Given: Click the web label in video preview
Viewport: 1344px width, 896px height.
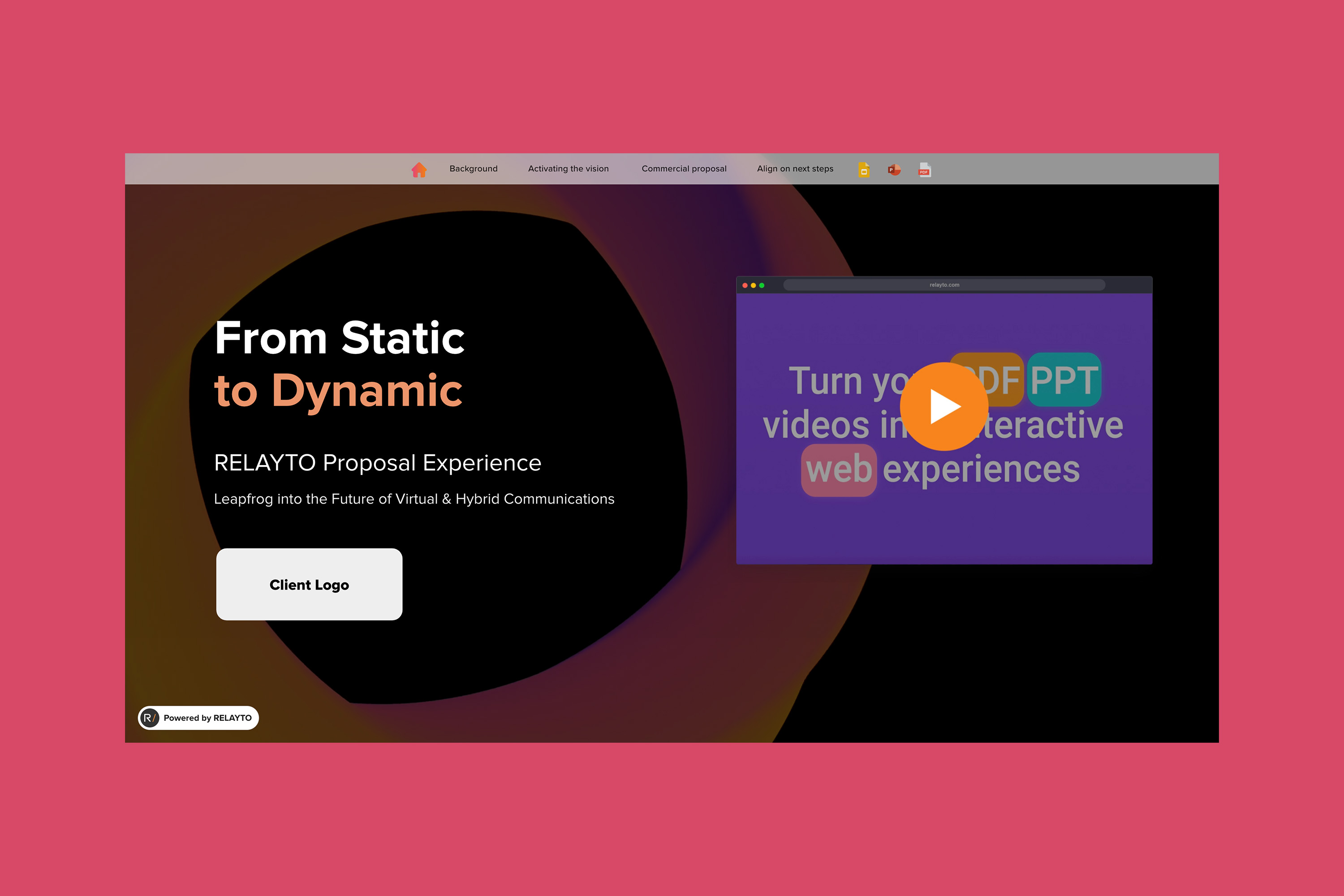Looking at the screenshot, I should [x=838, y=470].
